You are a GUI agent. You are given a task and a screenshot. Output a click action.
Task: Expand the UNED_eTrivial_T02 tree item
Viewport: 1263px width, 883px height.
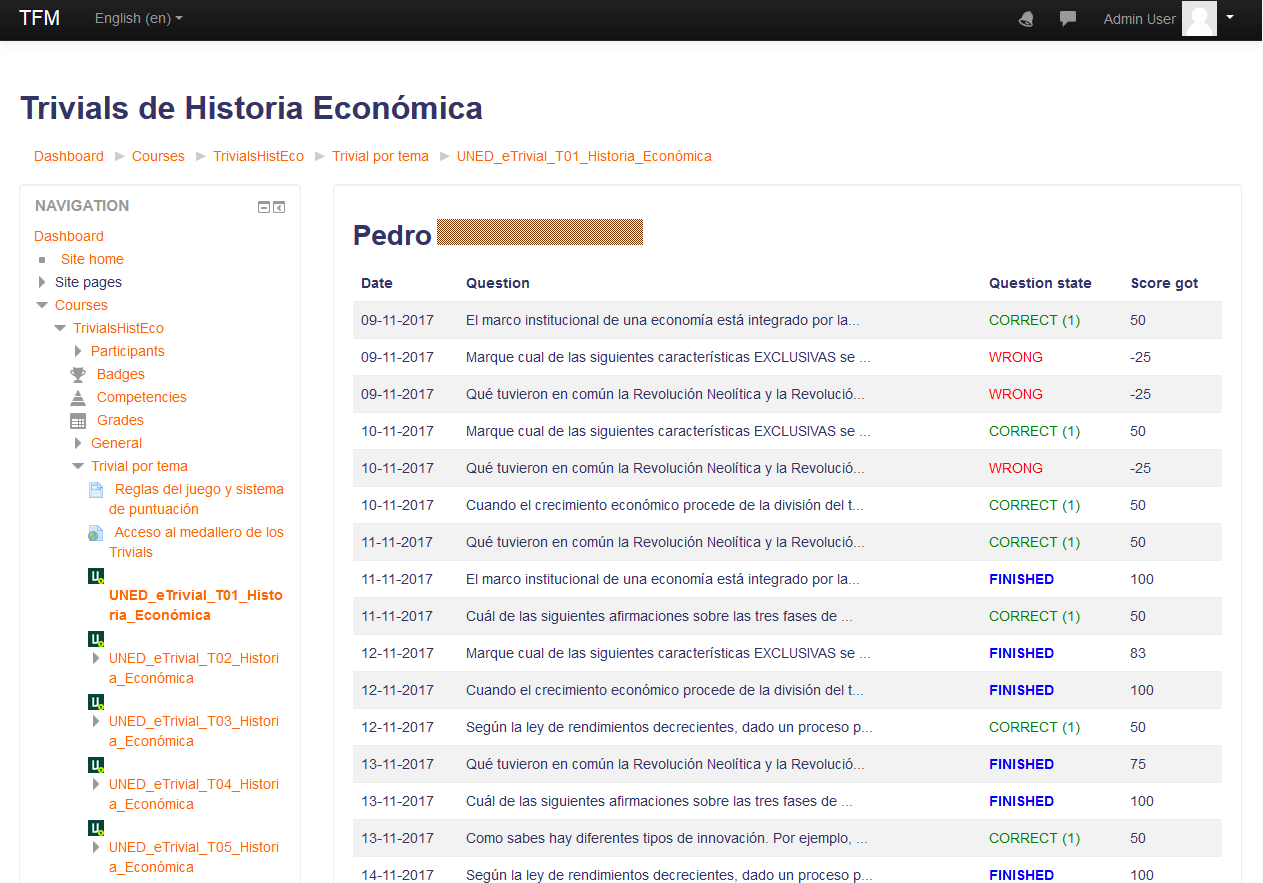pos(96,659)
